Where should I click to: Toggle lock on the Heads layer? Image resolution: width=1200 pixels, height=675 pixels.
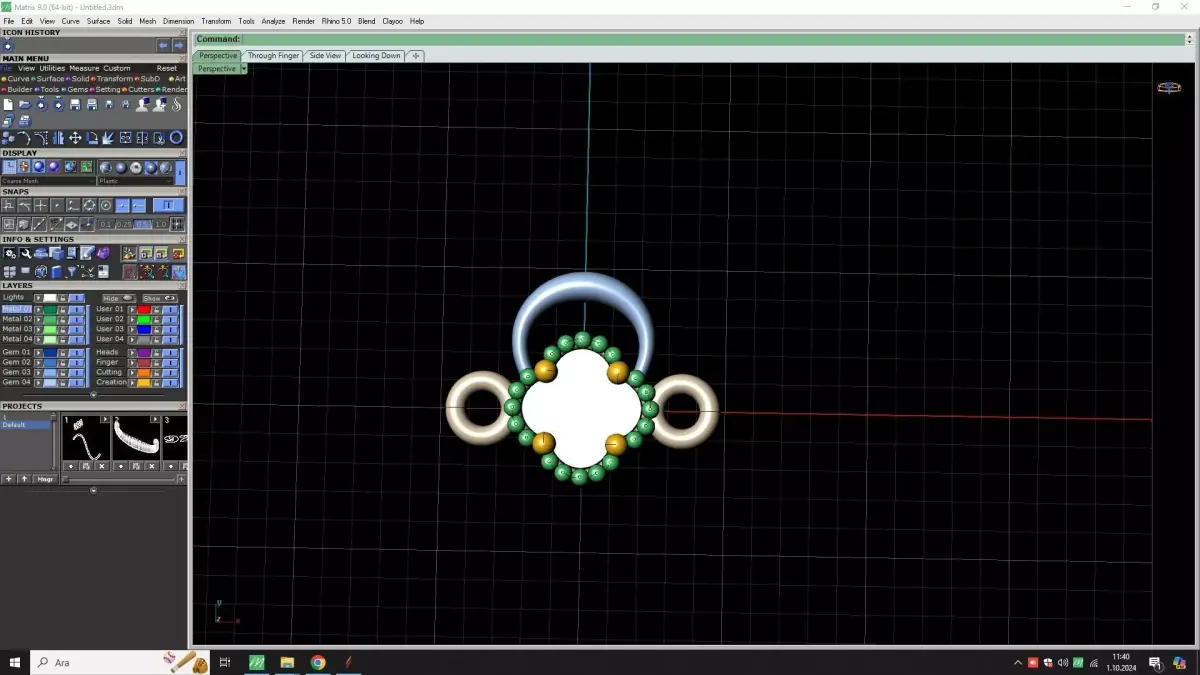pyautogui.click(x=156, y=353)
